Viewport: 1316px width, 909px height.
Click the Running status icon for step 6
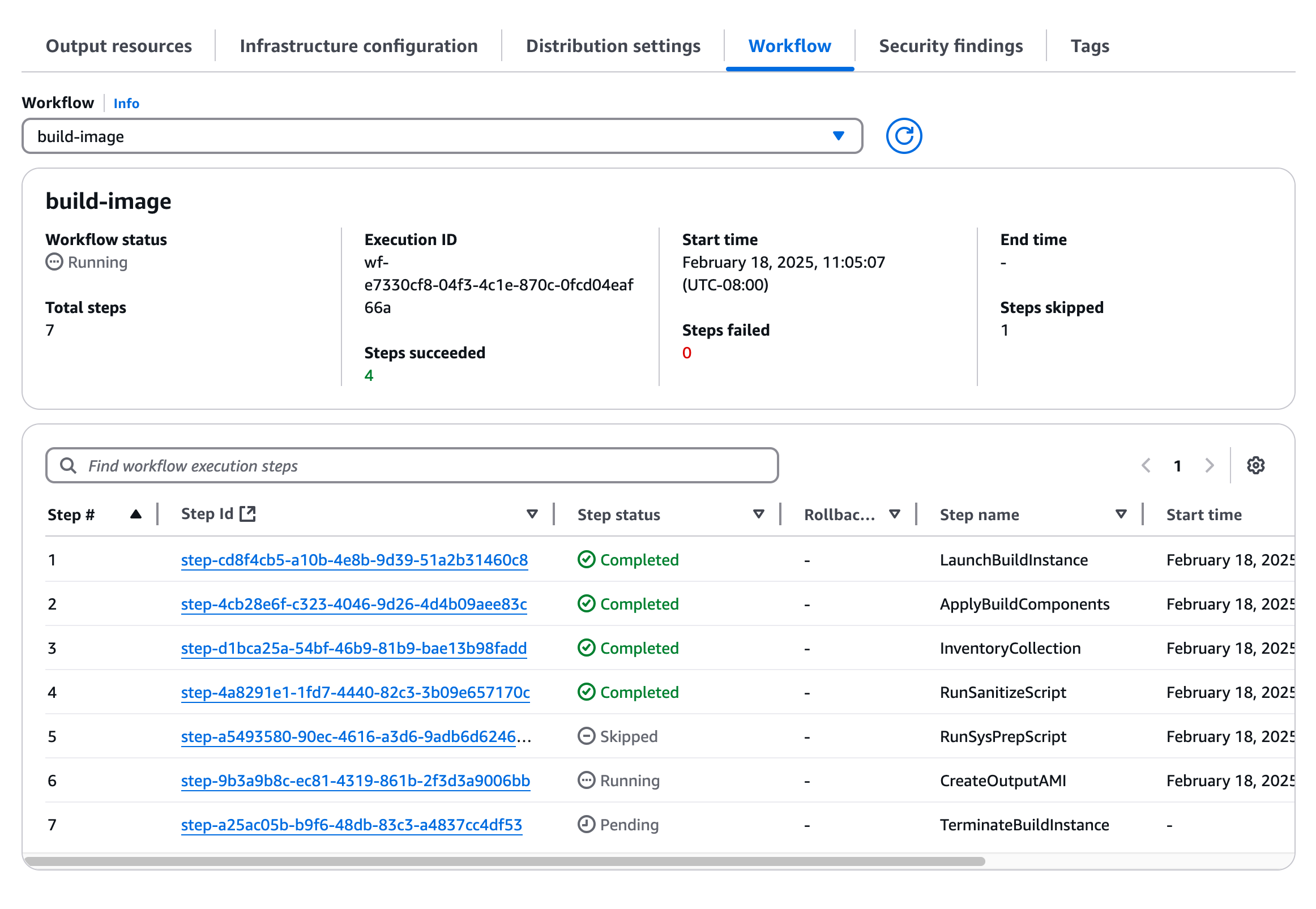586,780
